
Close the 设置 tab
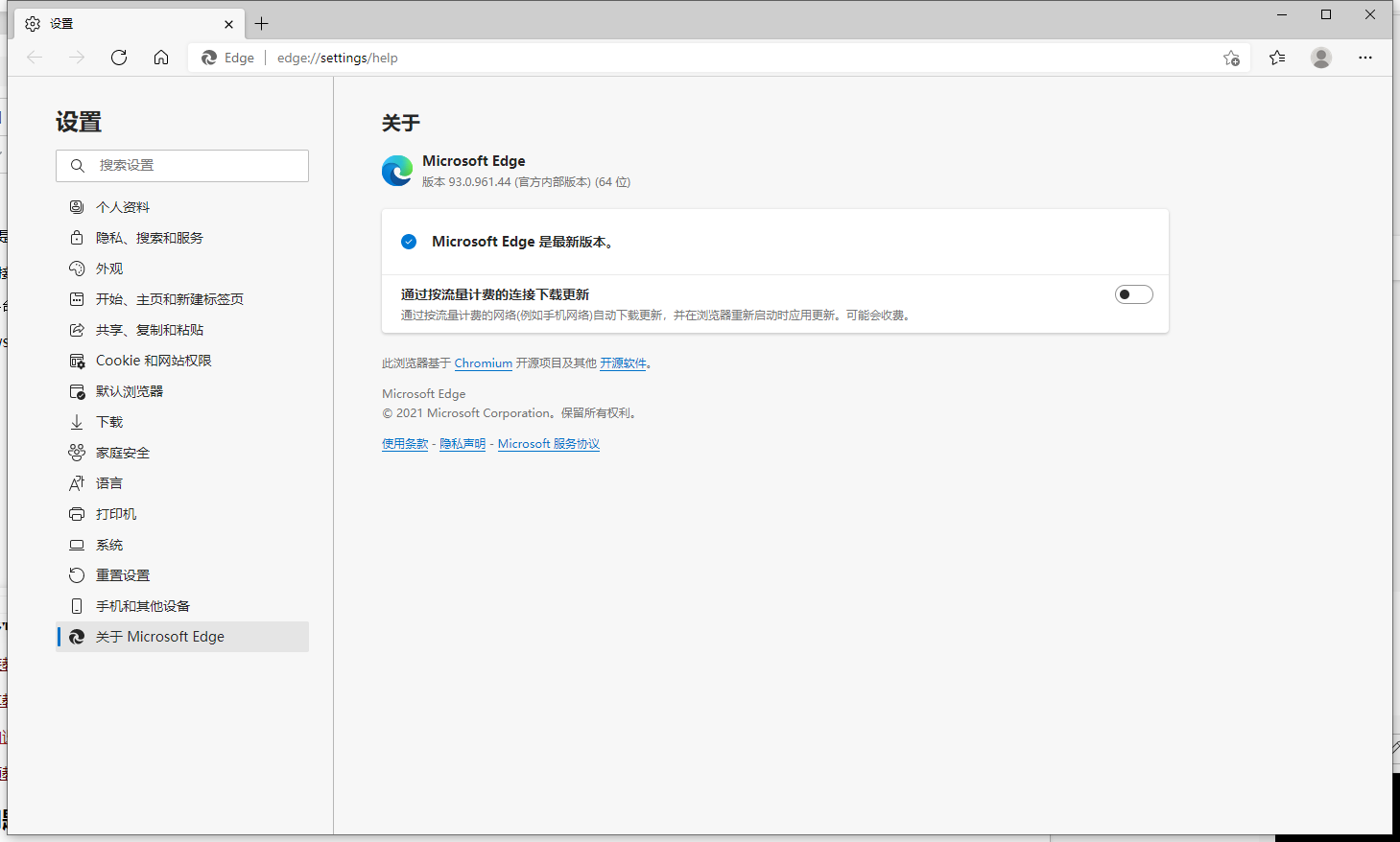(228, 24)
